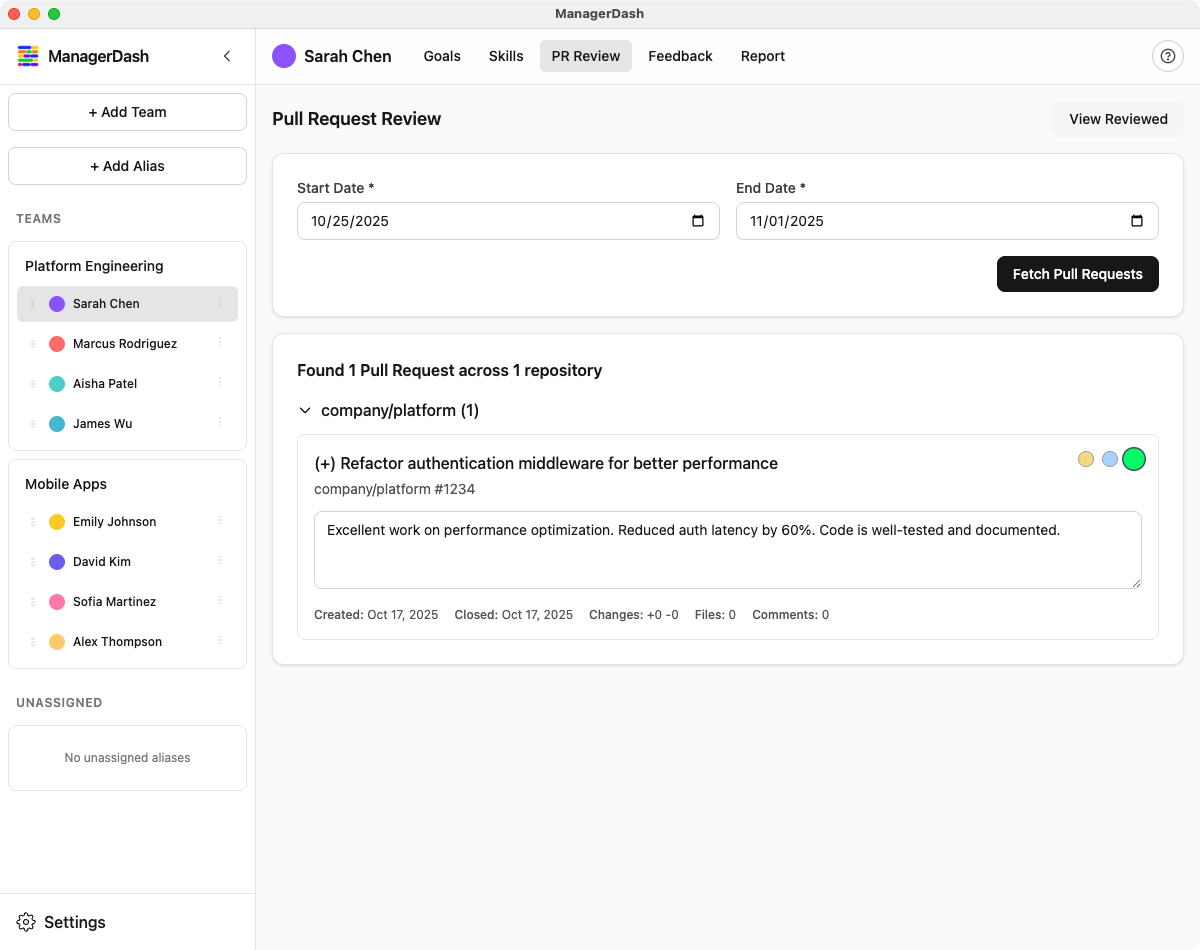Viewport: 1200px width, 950px height.
Task: Click the View Reviewed button
Action: pyautogui.click(x=1117, y=119)
